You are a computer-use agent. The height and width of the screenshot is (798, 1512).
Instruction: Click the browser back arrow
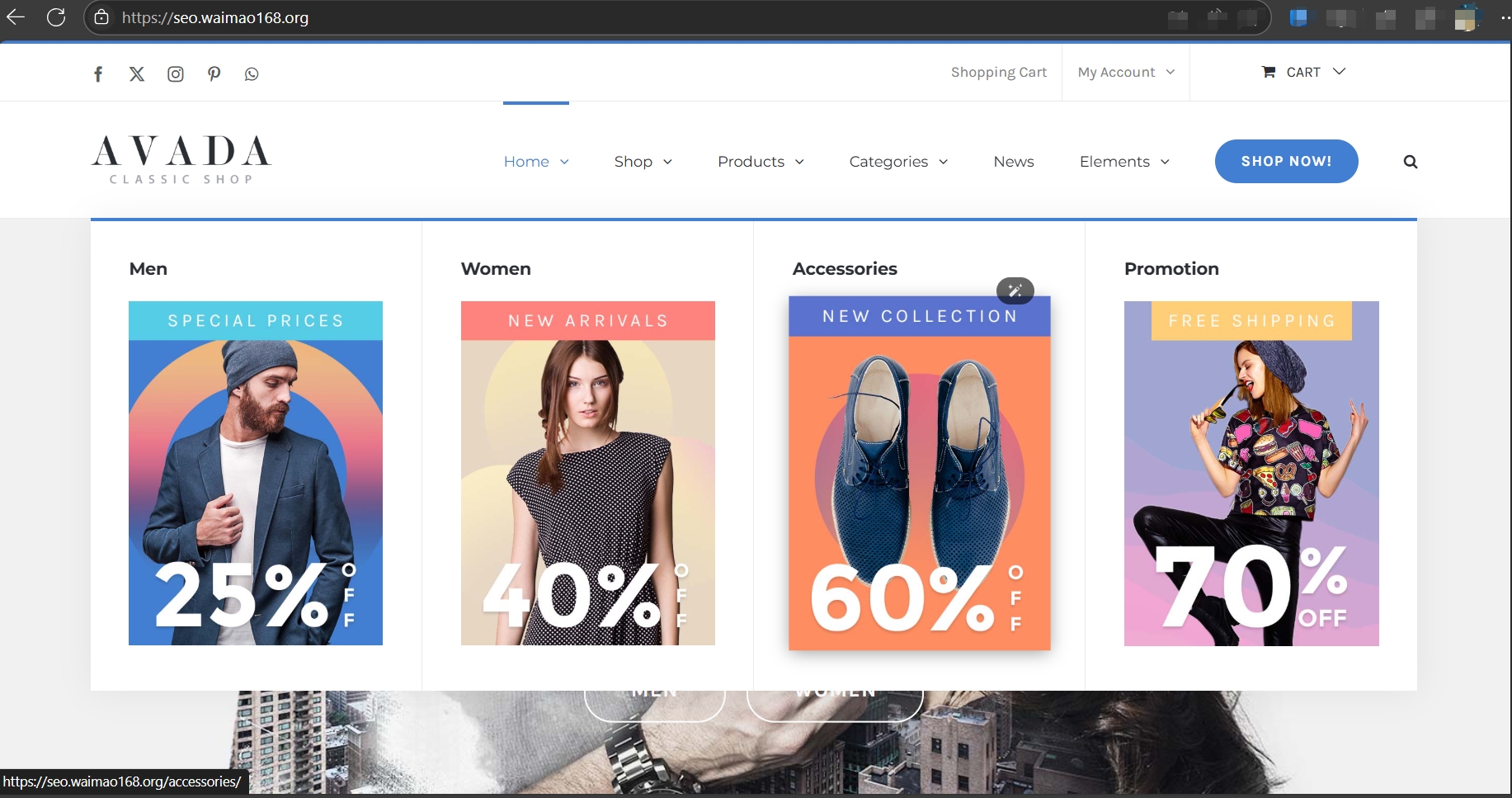16,17
